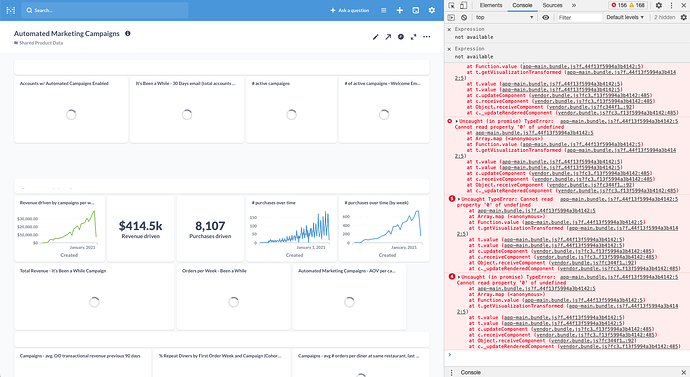
Task: Click the console Filter input
Action: coord(579,18)
